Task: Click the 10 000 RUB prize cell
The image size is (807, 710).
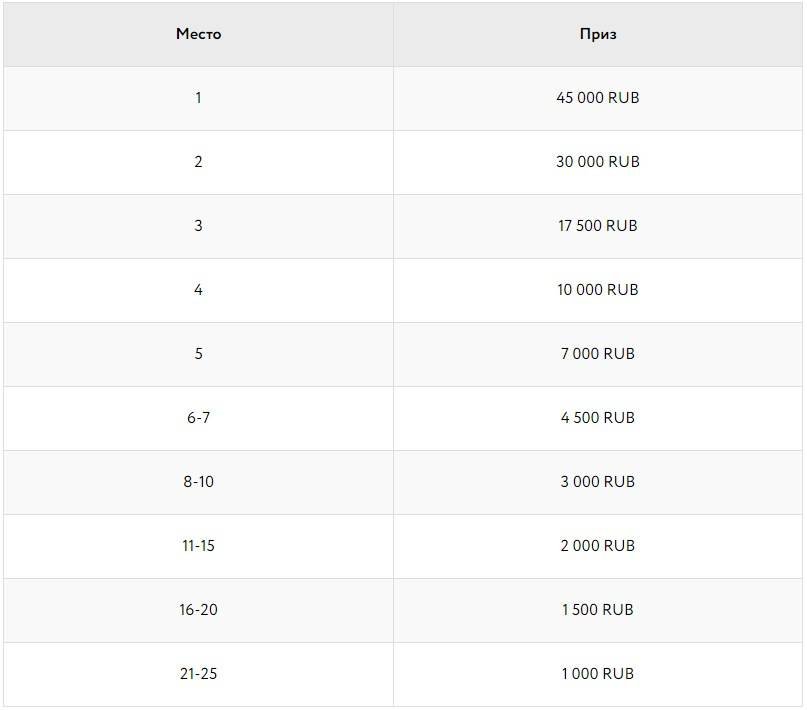Action: click(598, 290)
